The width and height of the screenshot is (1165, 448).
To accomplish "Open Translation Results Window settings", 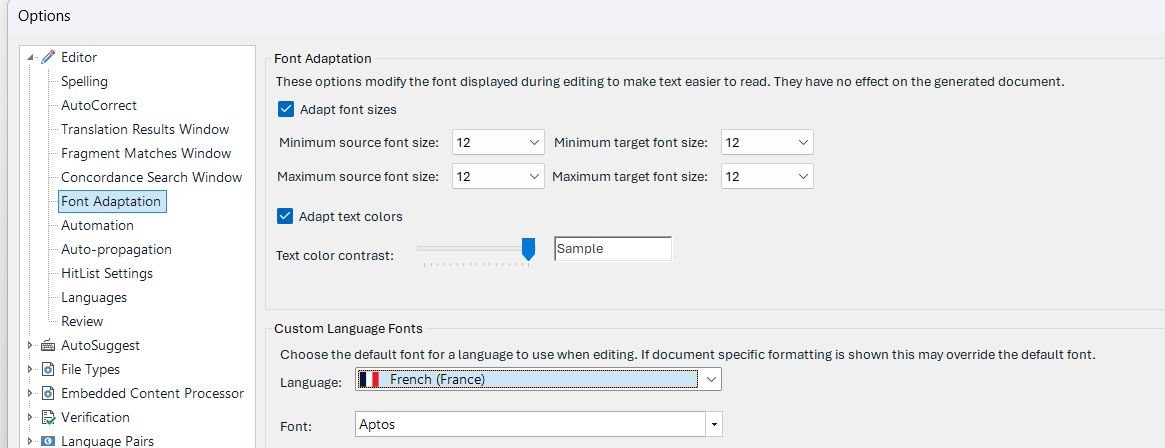I will click(x=145, y=129).
